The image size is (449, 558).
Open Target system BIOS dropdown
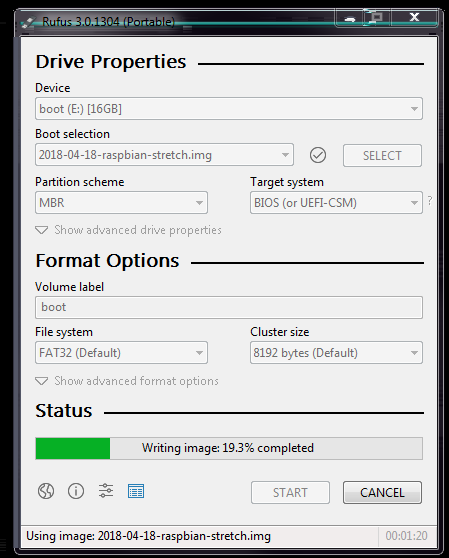(x=336, y=202)
